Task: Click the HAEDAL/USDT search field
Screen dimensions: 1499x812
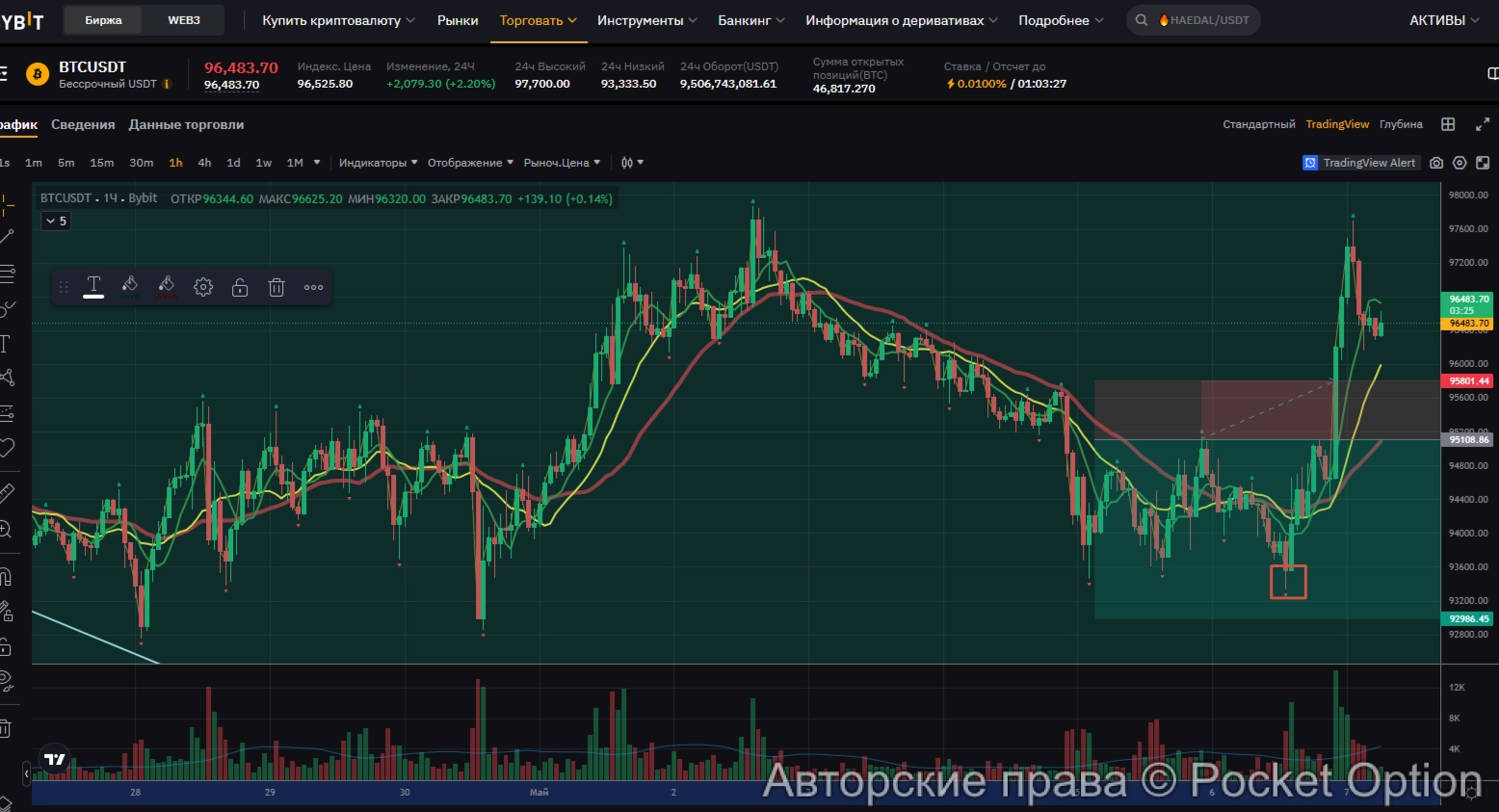Action: point(1195,20)
